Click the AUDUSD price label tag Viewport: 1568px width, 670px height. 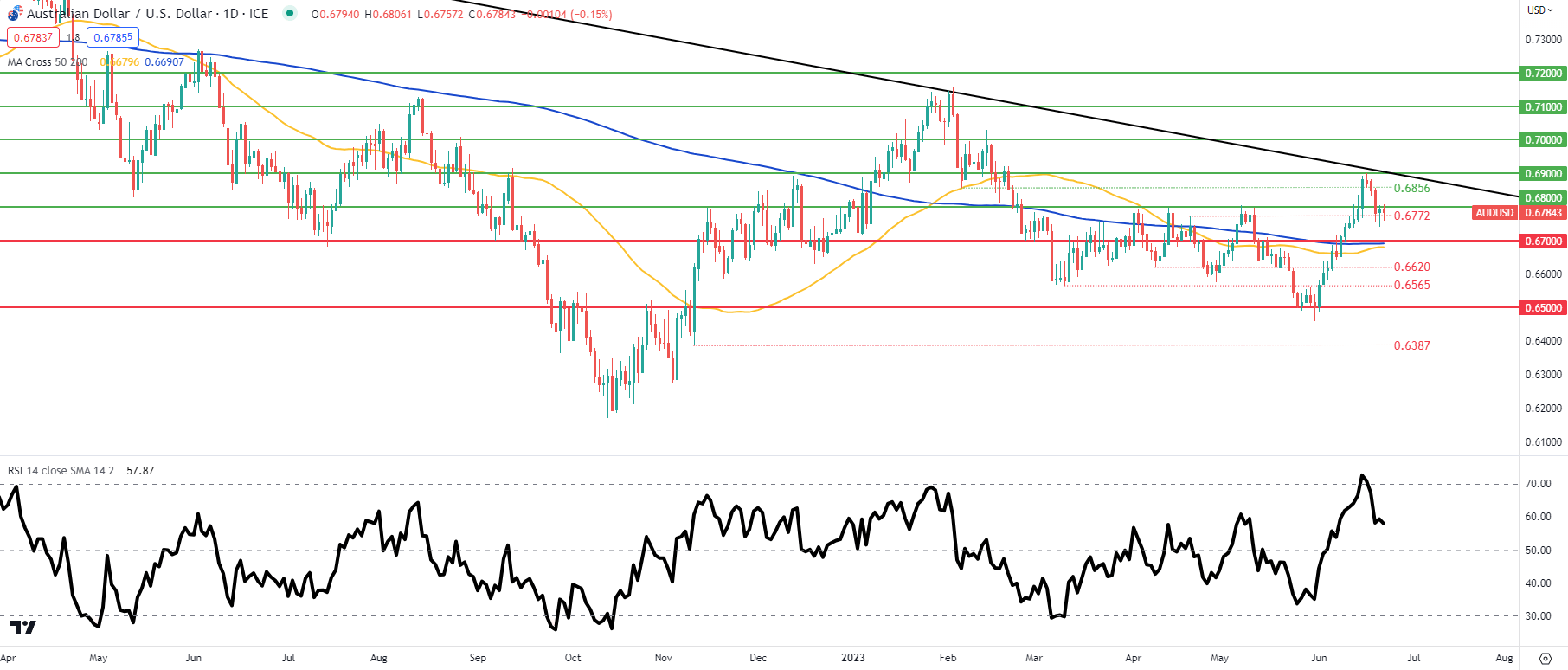pos(1494,213)
